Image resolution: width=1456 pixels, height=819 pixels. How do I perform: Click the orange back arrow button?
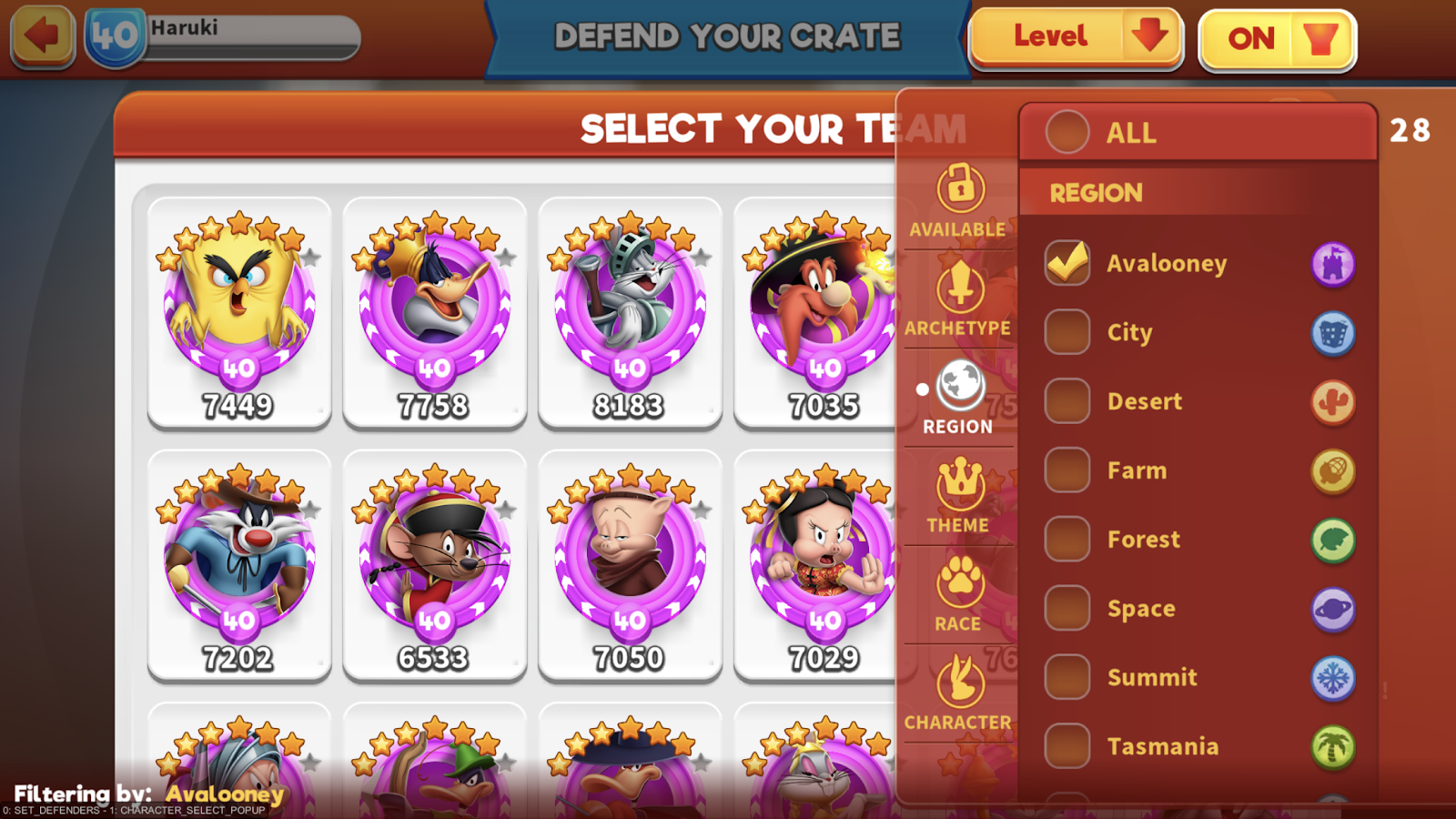point(42,36)
